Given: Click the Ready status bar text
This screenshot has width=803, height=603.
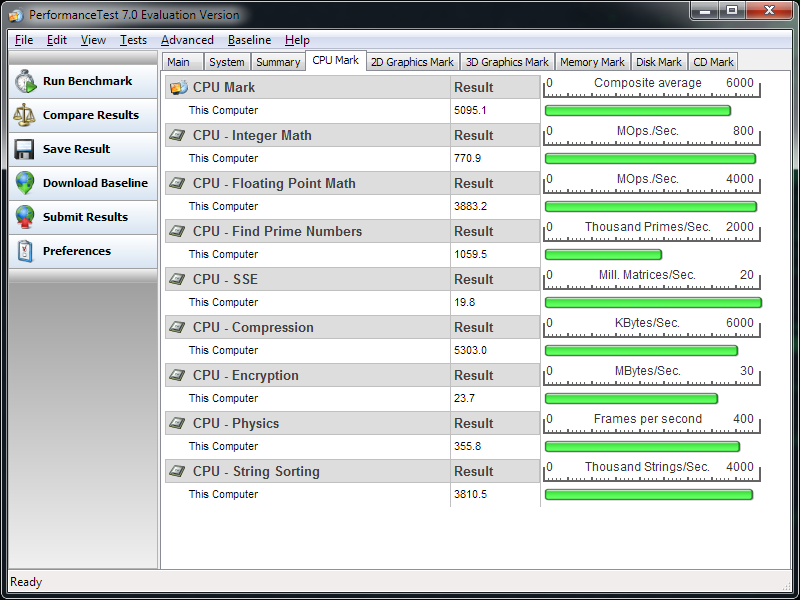Looking at the screenshot, I should tap(26, 582).
